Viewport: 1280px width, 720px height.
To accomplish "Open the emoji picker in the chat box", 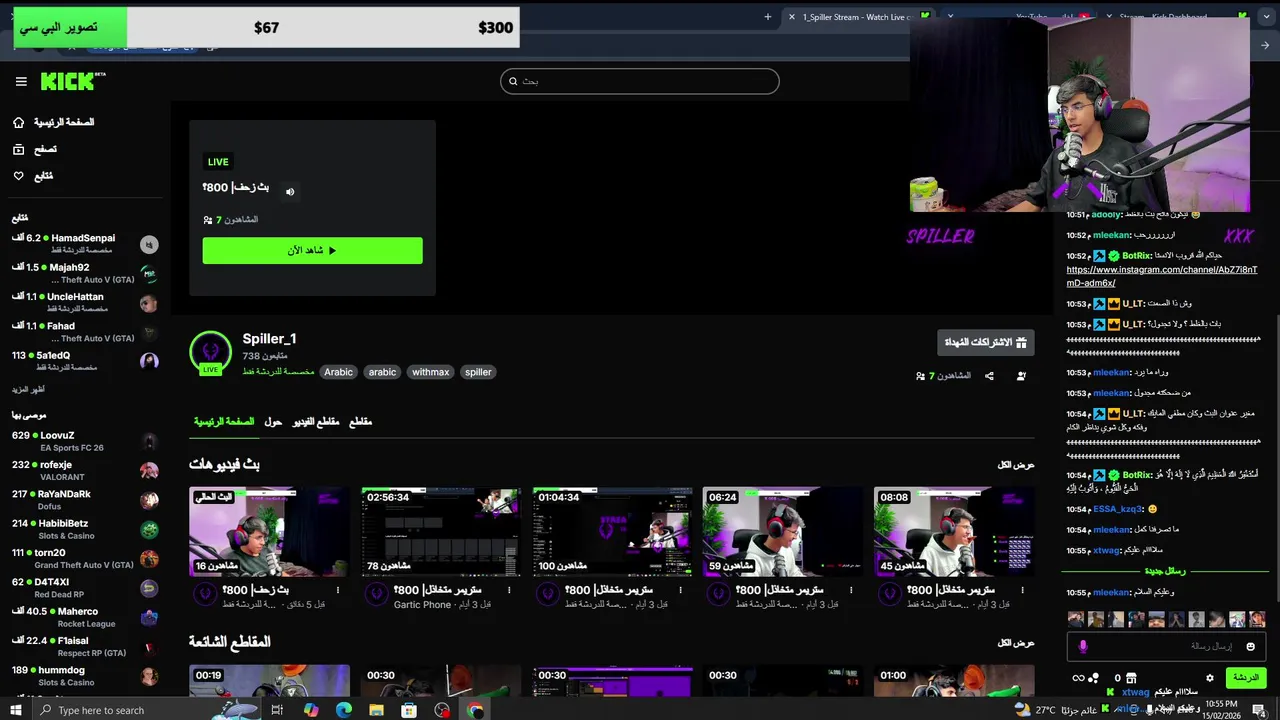I will pyautogui.click(x=1250, y=647).
